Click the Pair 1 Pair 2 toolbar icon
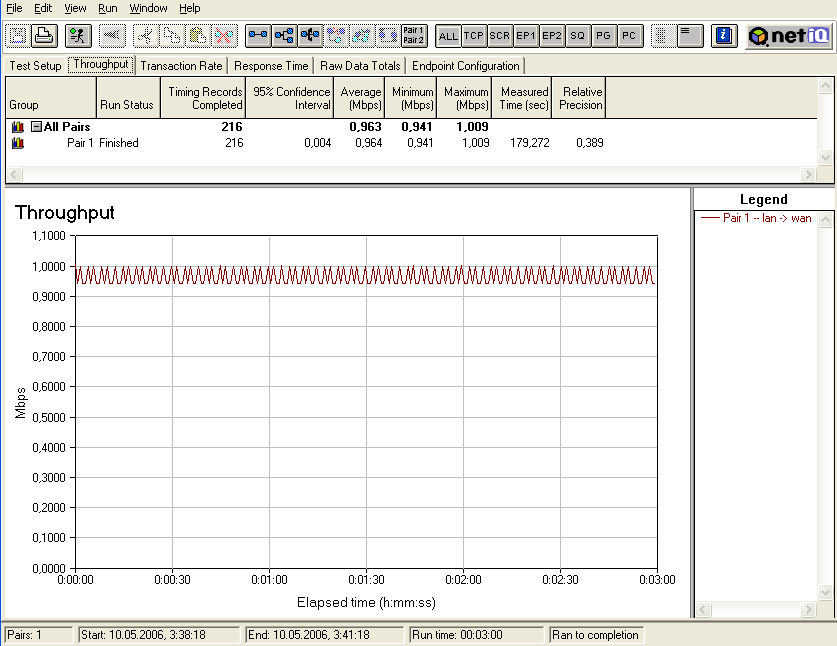Viewport: 837px width, 646px height. pyautogui.click(x=413, y=36)
